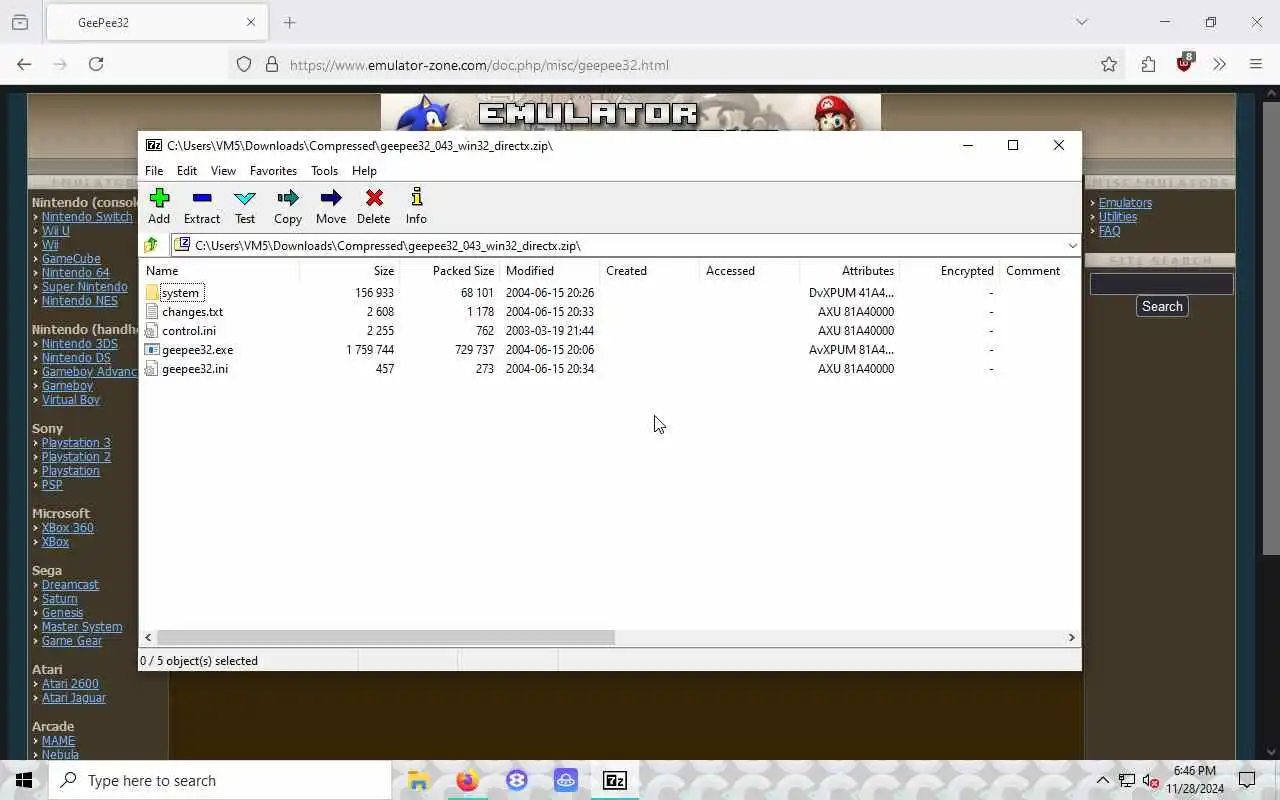Image resolution: width=1280 pixels, height=800 pixels.
Task: Switch to Firefox in the taskbar
Action: tap(467, 781)
